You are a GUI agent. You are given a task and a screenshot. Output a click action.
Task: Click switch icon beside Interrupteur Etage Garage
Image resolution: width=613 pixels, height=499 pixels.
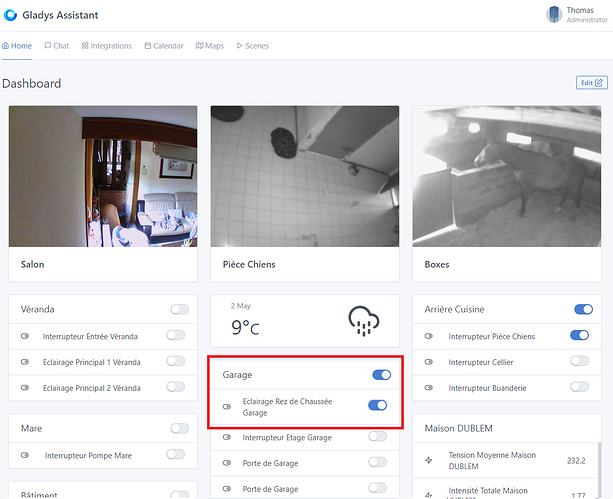227,437
